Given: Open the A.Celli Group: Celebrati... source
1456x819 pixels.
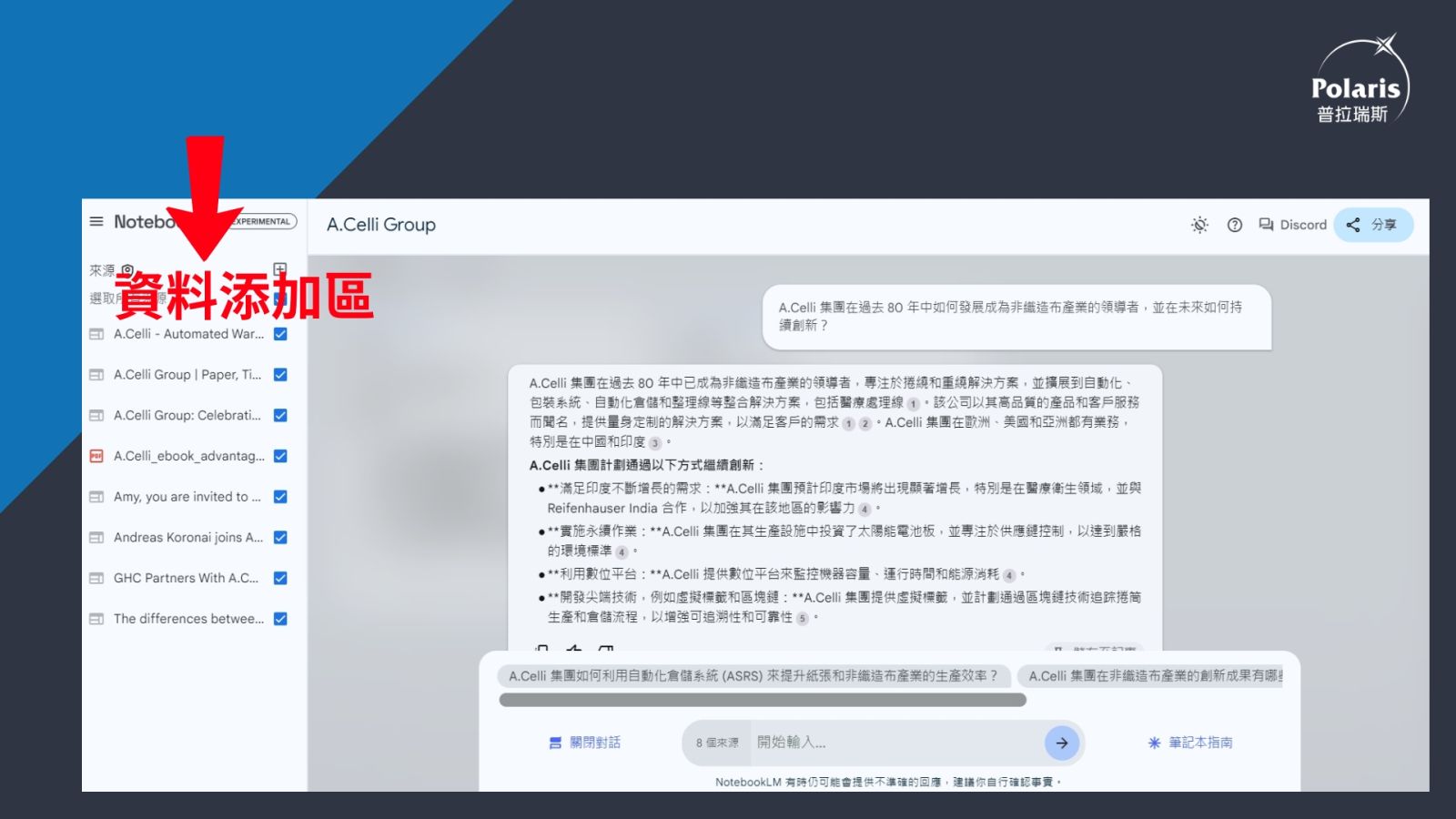Looking at the screenshot, I should [187, 415].
